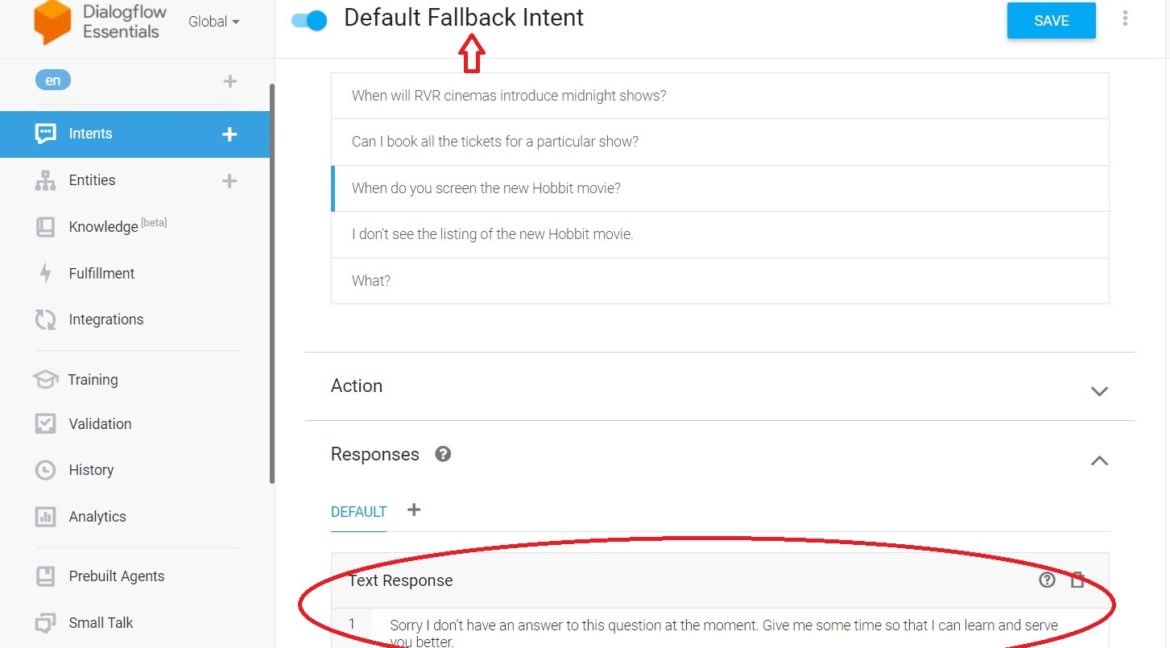Select the Integrations sidebar icon
1170x648 pixels.
(45, 319)
